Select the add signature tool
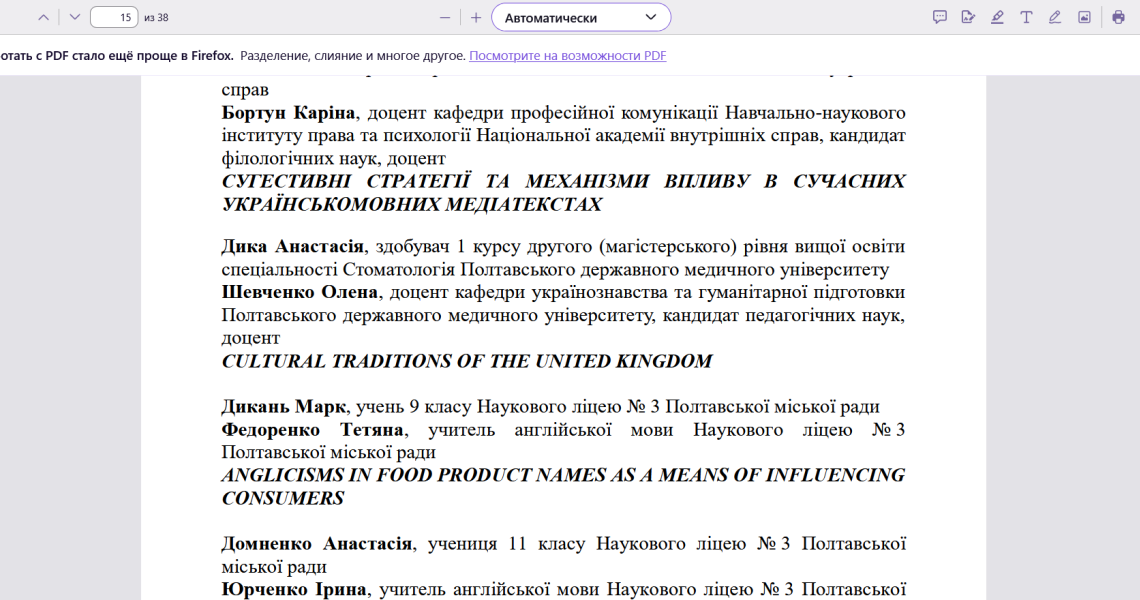This screenshot has width=1140, height=600. pos(968,17)
